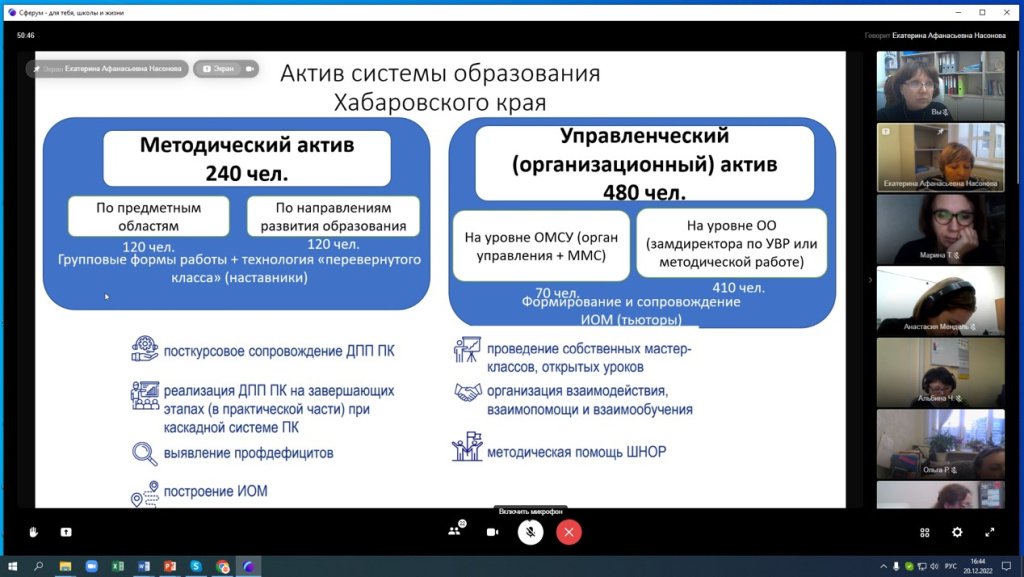Raise your hand in the call
1024x577 pixels.
(x=33, y=532)
